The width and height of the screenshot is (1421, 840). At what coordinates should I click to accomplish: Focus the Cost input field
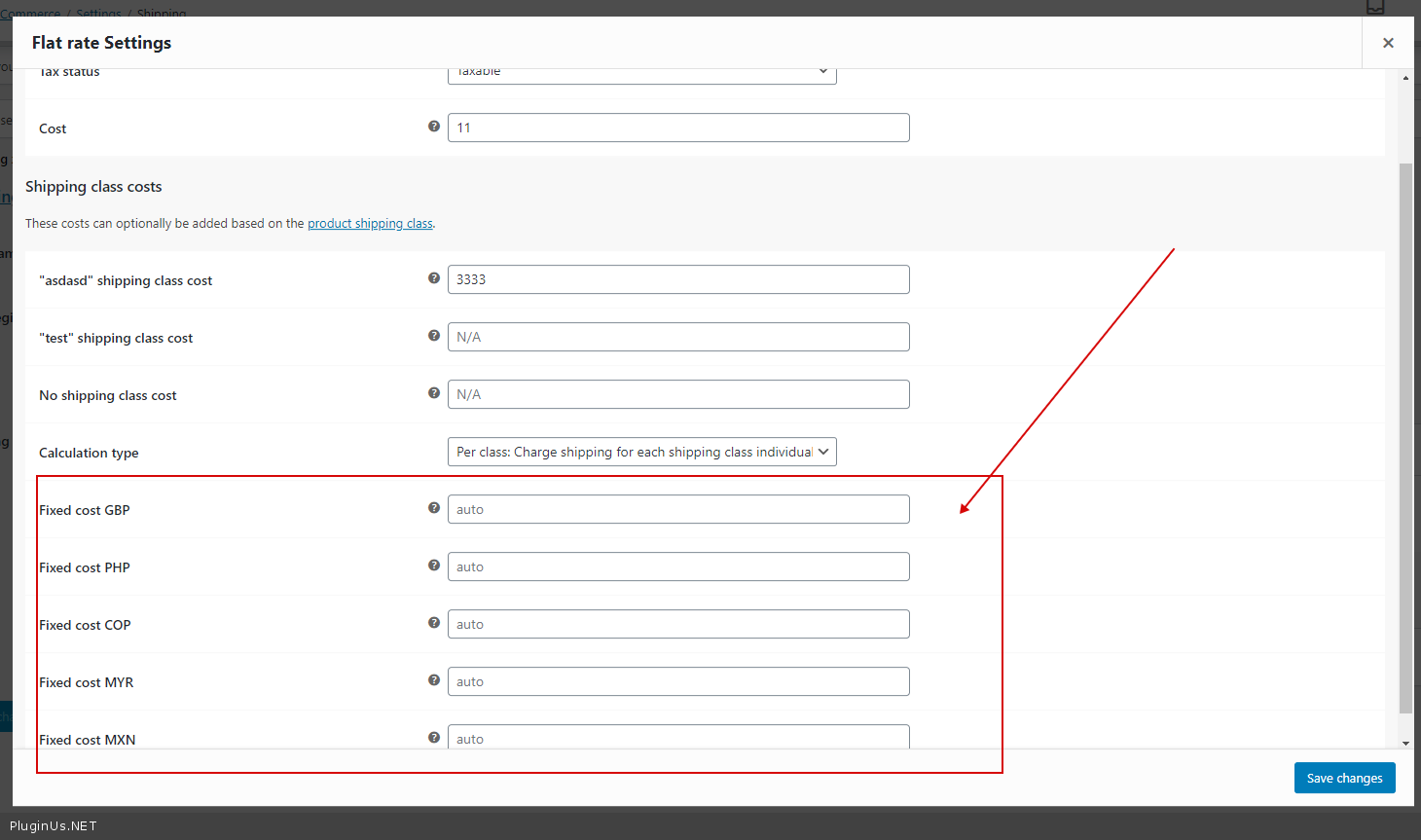678,128
